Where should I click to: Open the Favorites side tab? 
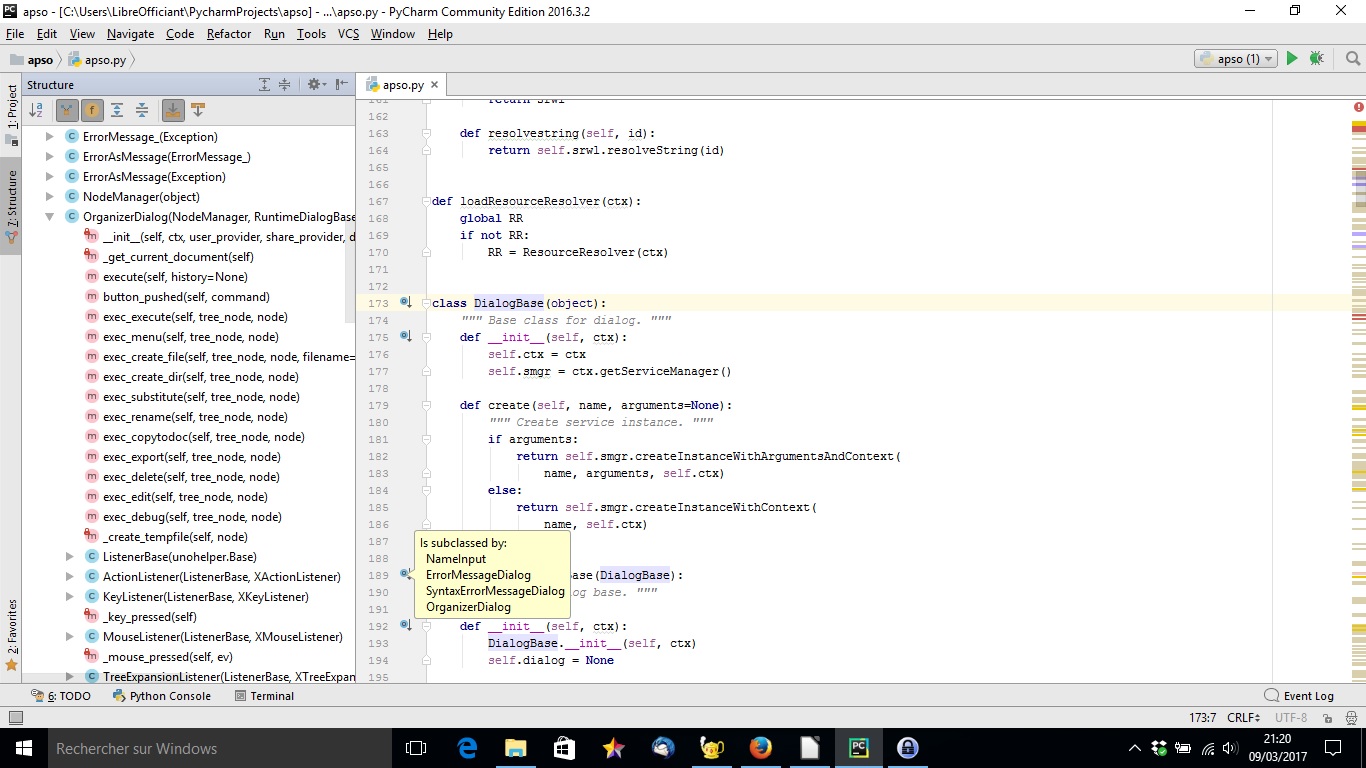tap(11, 634)
